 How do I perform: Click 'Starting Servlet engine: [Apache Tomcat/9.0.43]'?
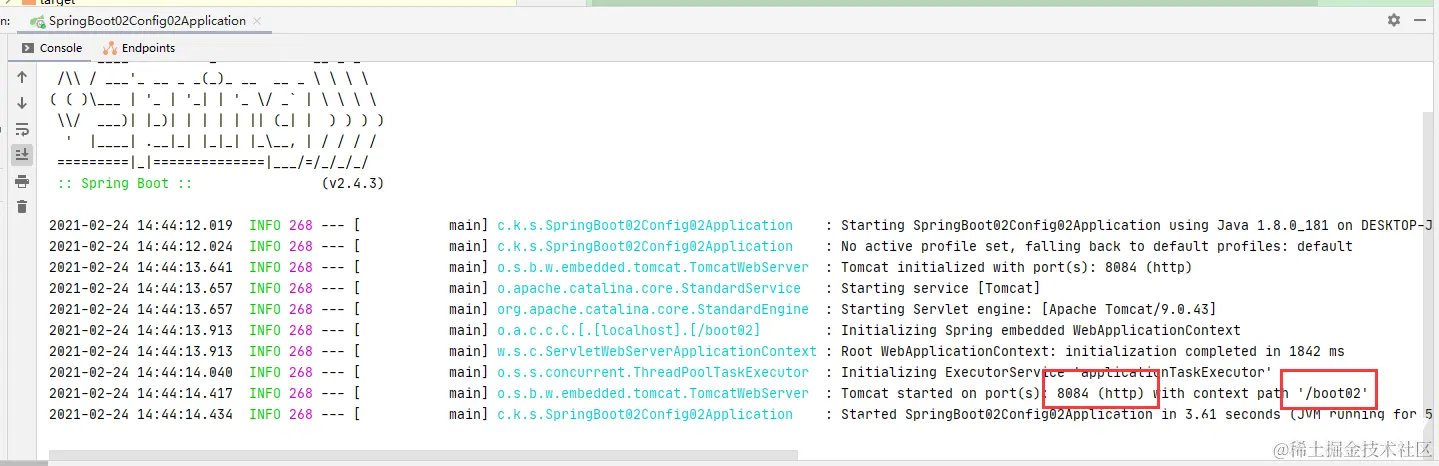[1028, 309]
